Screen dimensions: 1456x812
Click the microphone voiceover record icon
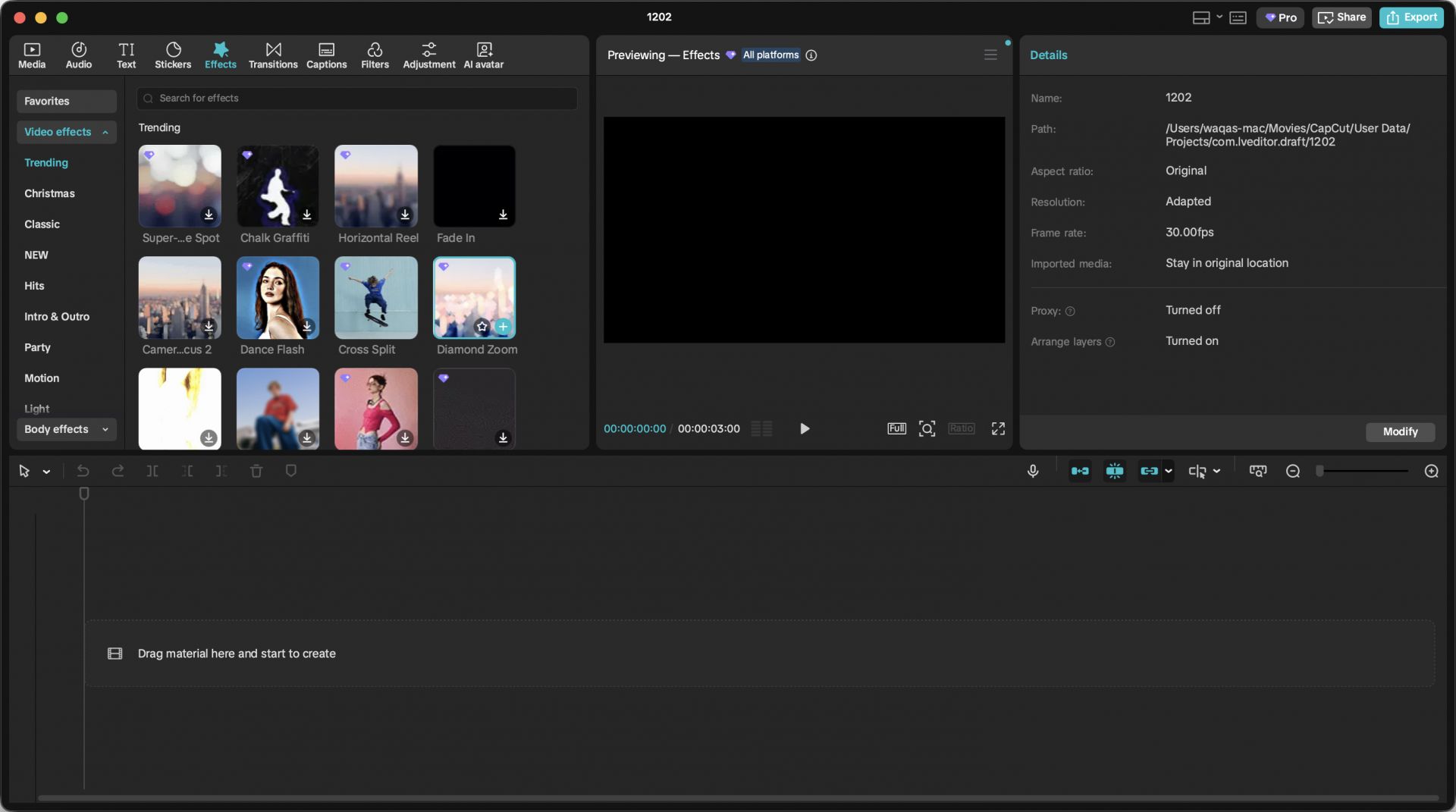[1032, 471]
